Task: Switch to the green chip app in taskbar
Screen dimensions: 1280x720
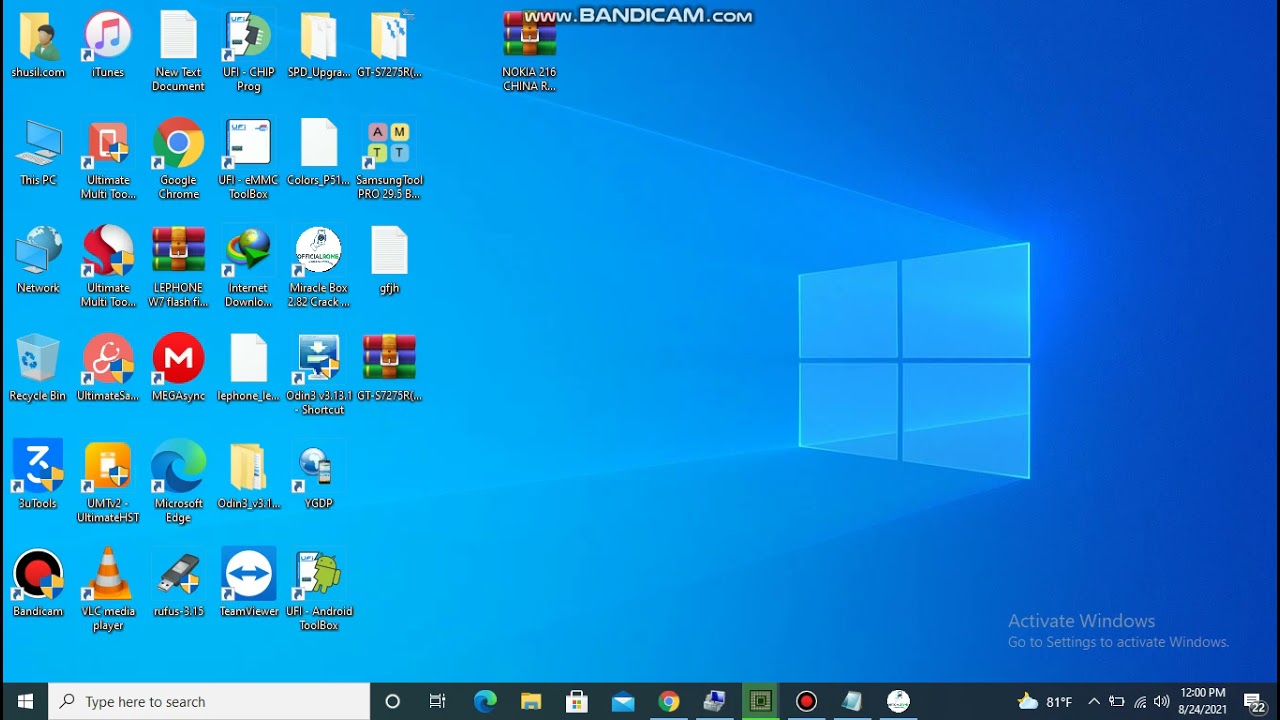Action: click(x=761, y=701)
